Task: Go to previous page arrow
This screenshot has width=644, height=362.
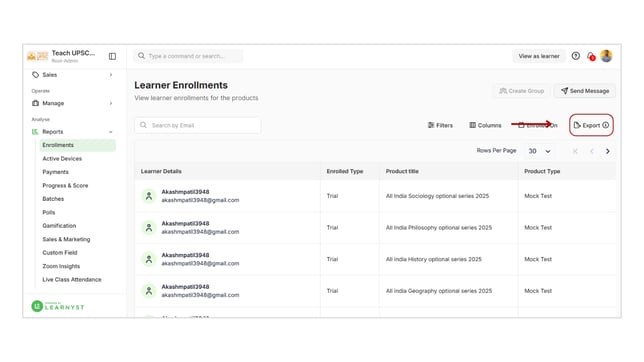Action: click(x=591, y=151)
